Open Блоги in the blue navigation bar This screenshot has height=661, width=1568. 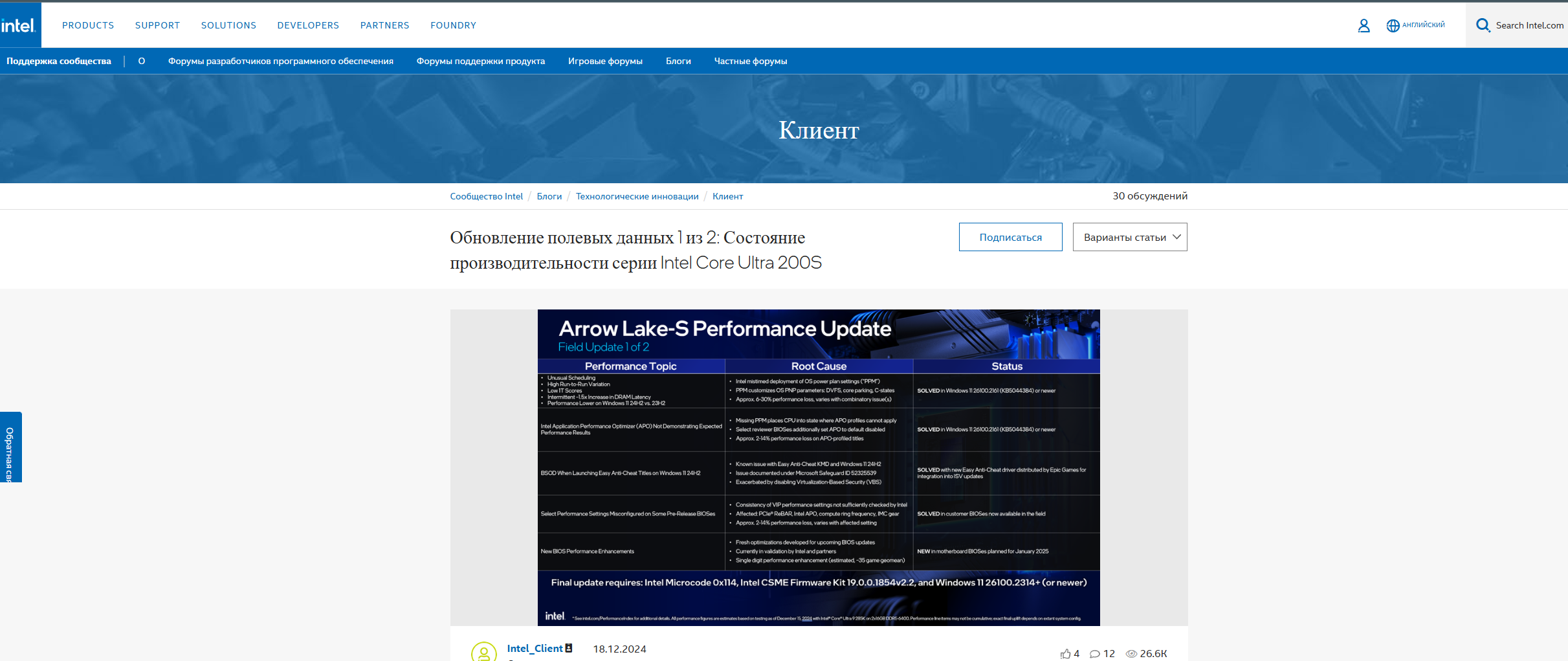[678, 61]
